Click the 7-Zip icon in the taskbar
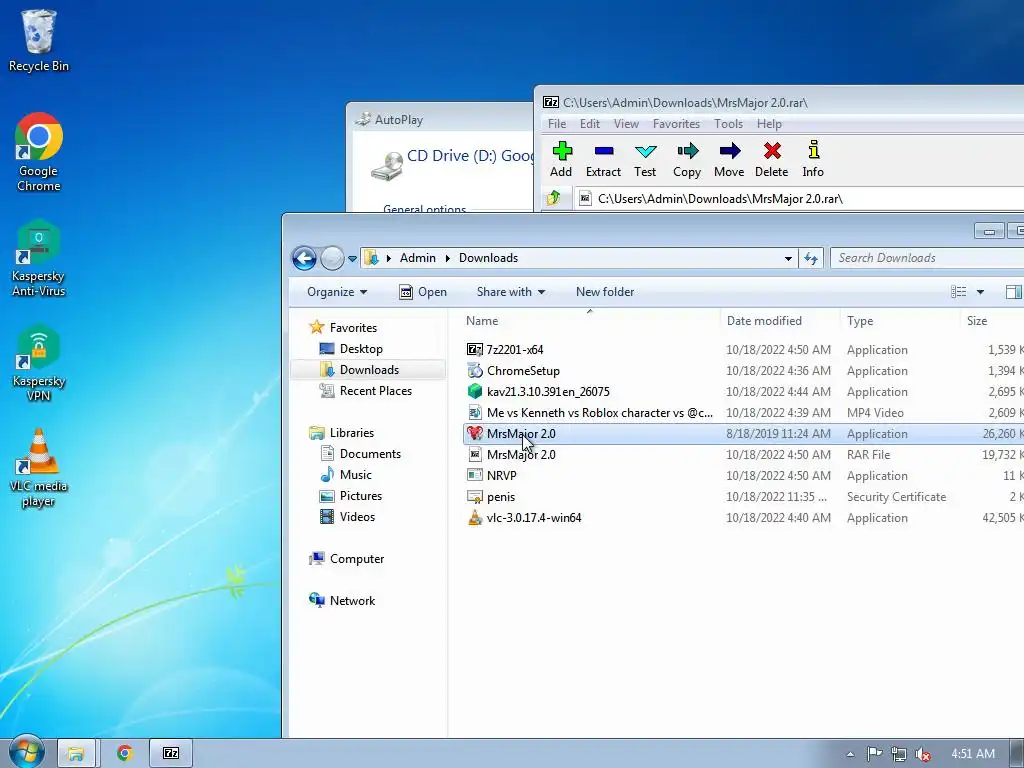The image size is (1024, 768). pos(171,753)
